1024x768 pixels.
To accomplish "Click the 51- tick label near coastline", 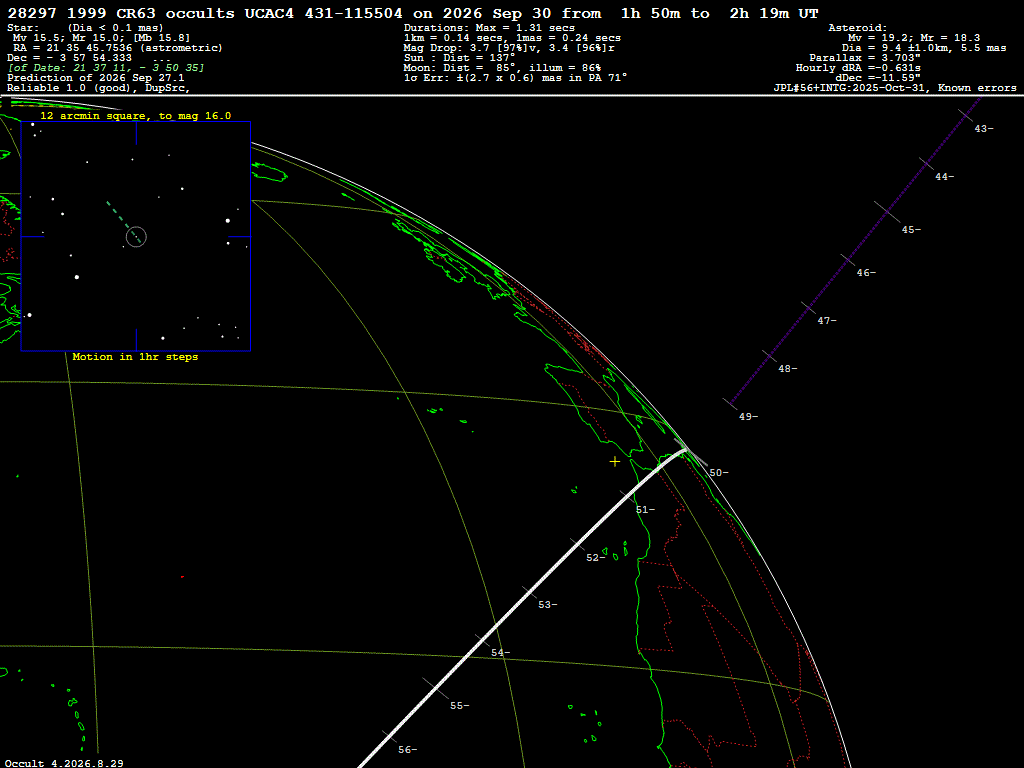I will pos(645,509).
